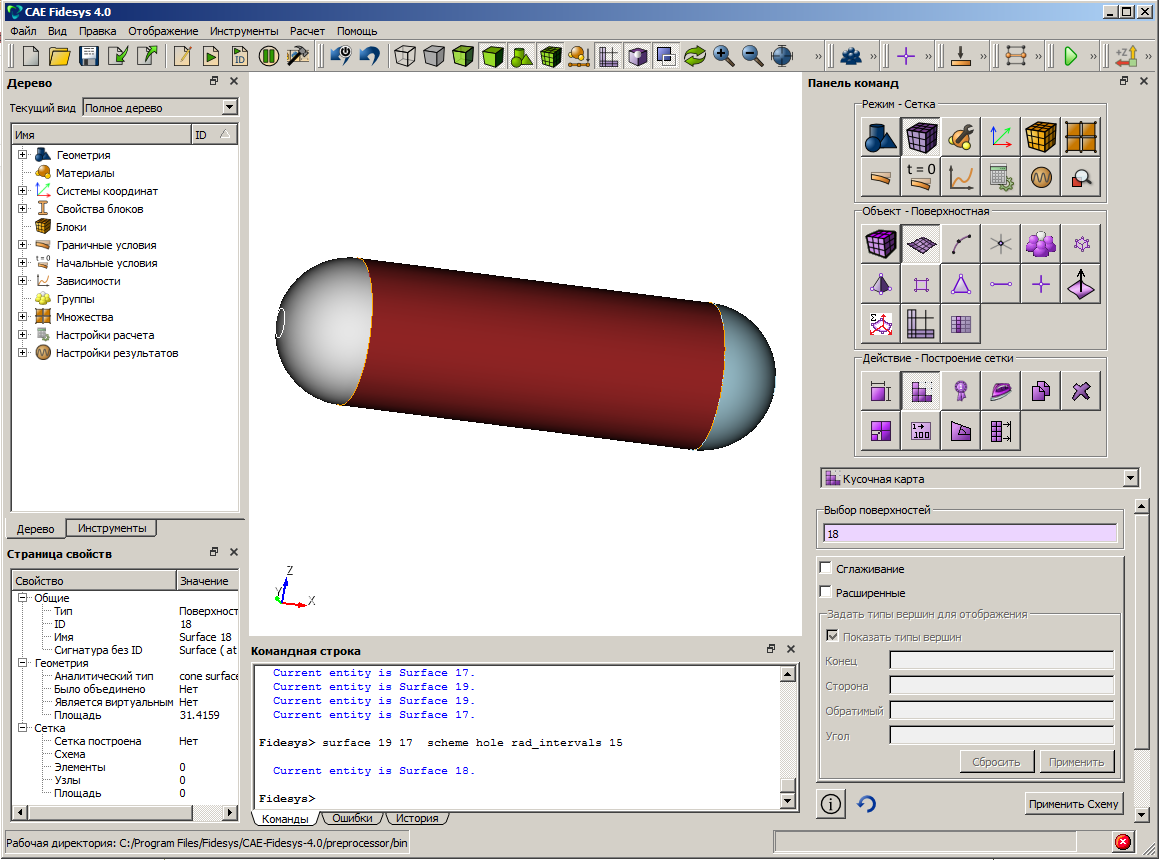The height and width of the screenshot is (860, 1159).
Task: Open the Текущий вид dropdown
Action: (x=229, y=108)
